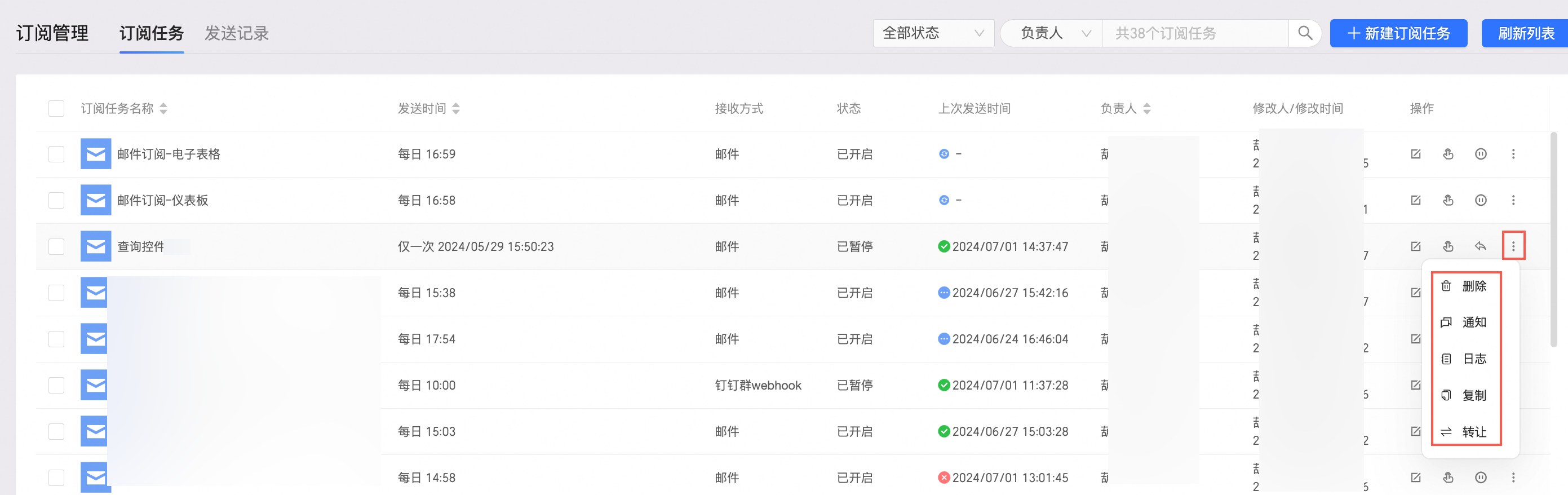This screenshot has width=1568, height=495.
Task: Run 邮件订阅-仪表板 task manually now
Action: (x=1447, y=200)
